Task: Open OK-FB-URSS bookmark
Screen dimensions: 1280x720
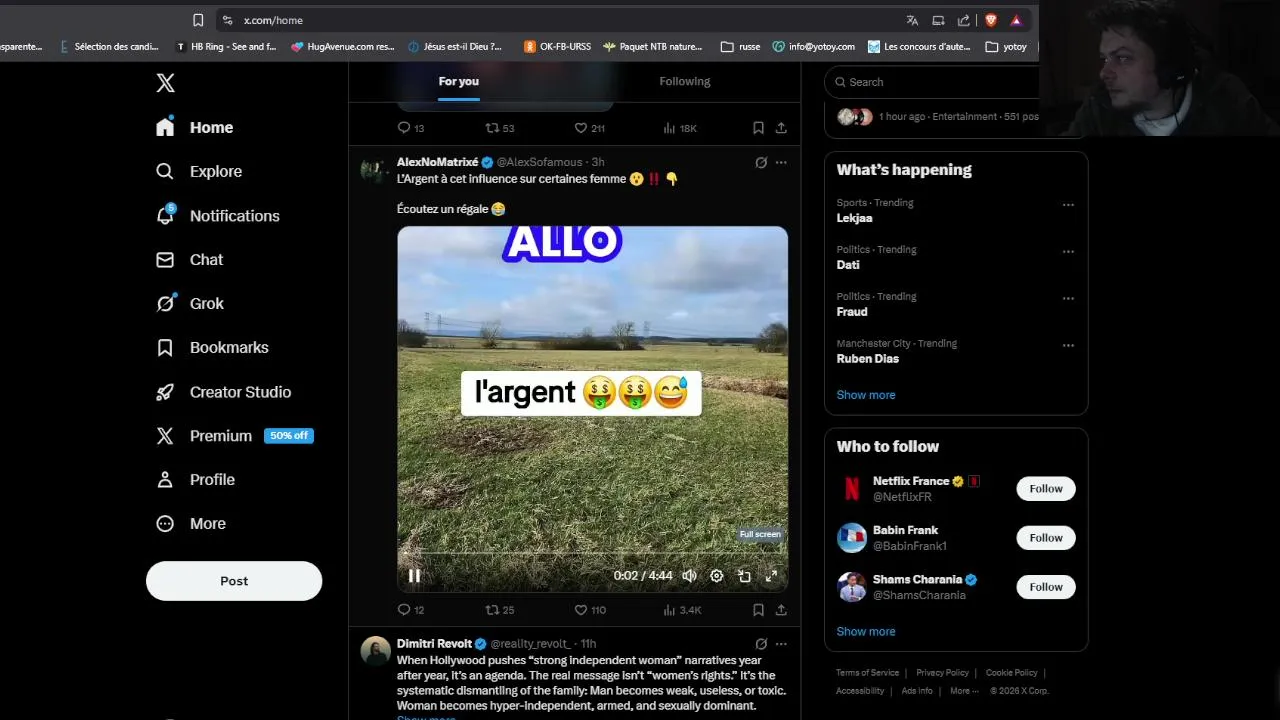Action: point(558,46)
